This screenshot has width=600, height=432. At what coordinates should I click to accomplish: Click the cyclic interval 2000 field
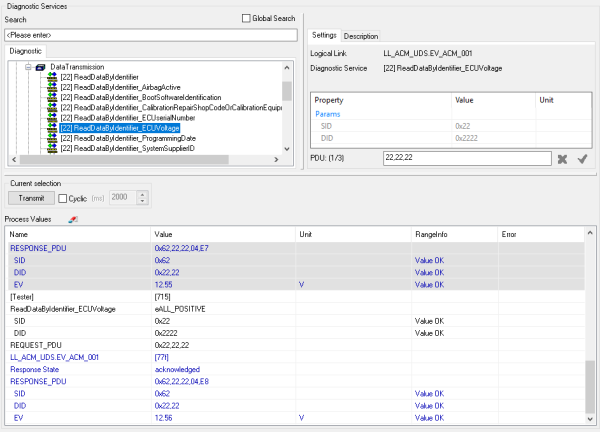click(123, 197)
